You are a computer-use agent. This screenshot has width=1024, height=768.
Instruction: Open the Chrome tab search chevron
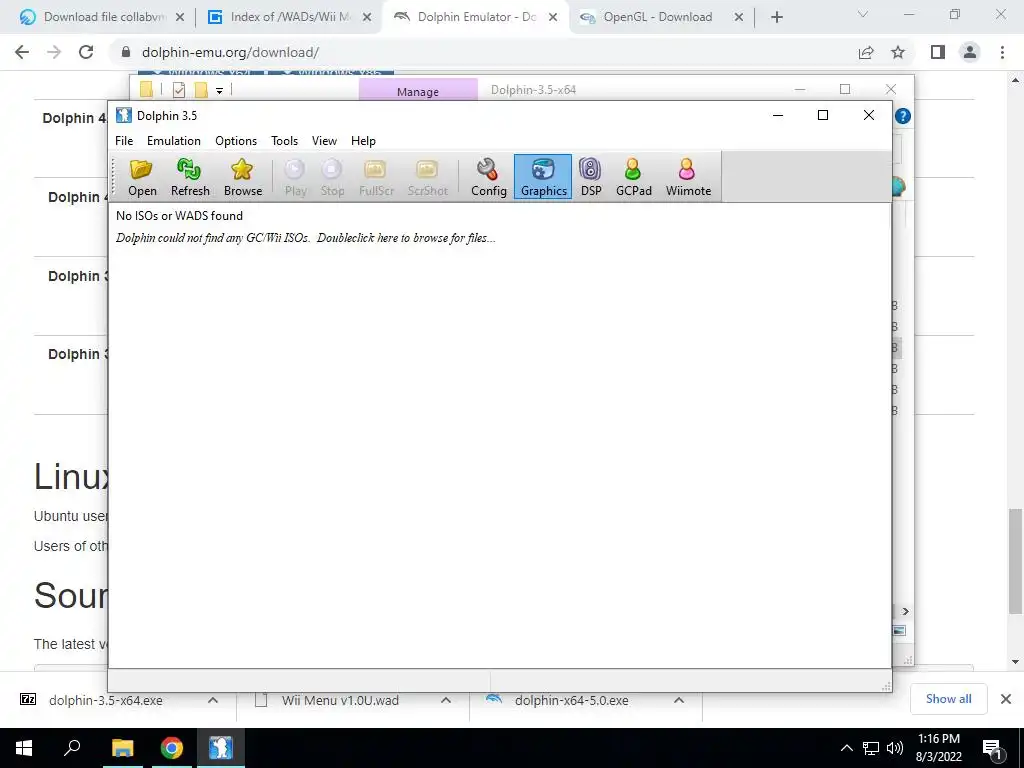pyautogui.click(x=863, y=14)
